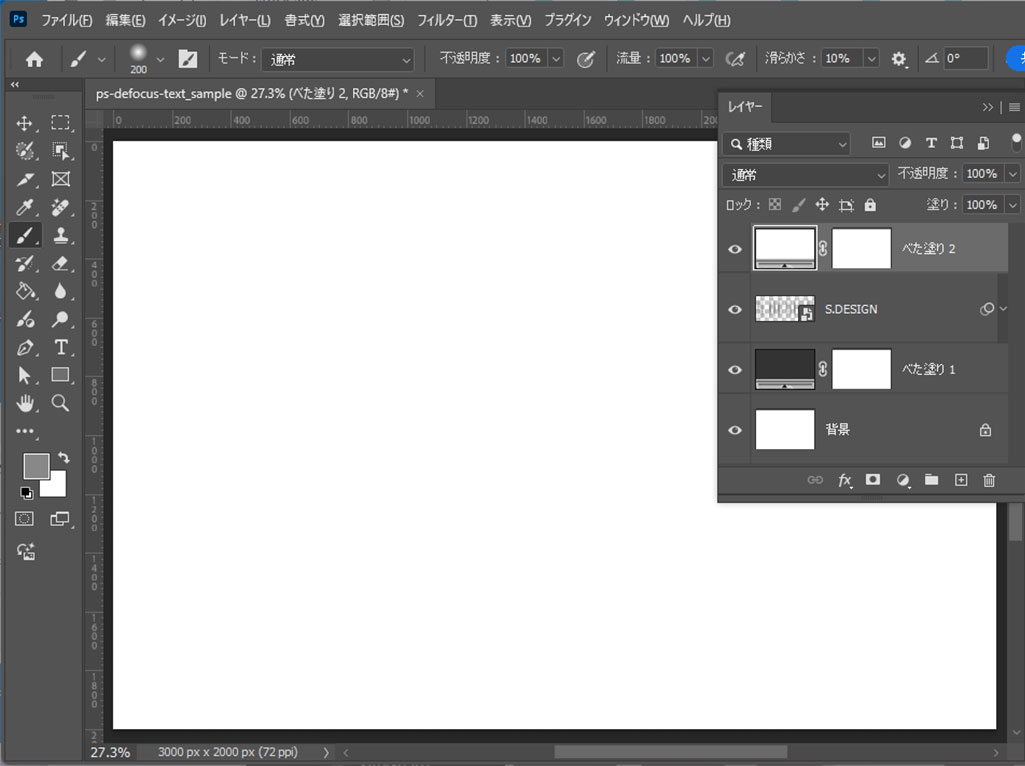Select the Path Selection tool
This screenshot has height=766, width=1025.
pyautogui.click(x=25, y=375)
